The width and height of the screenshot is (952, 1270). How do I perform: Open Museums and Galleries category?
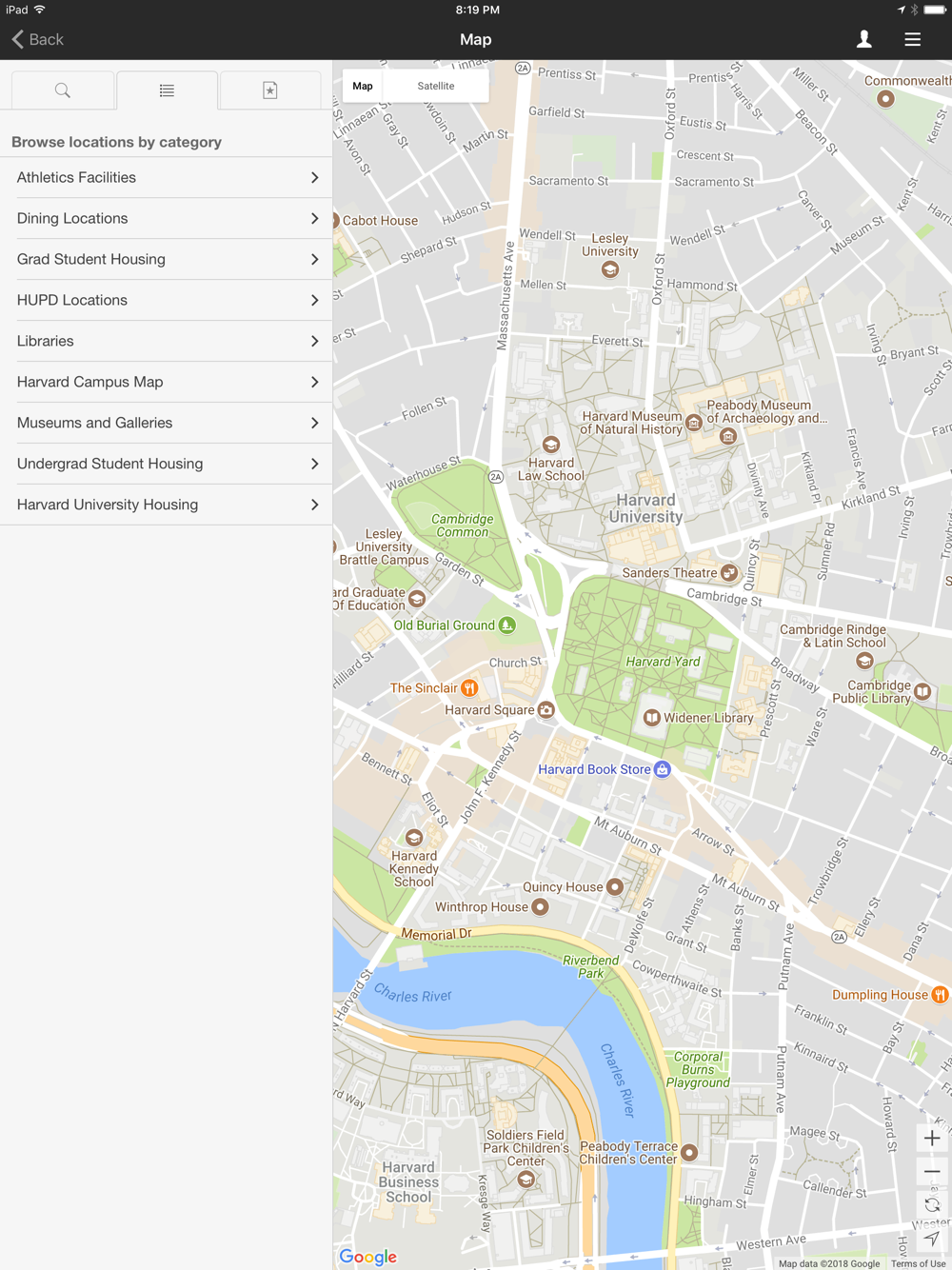[x=167, y=423]
